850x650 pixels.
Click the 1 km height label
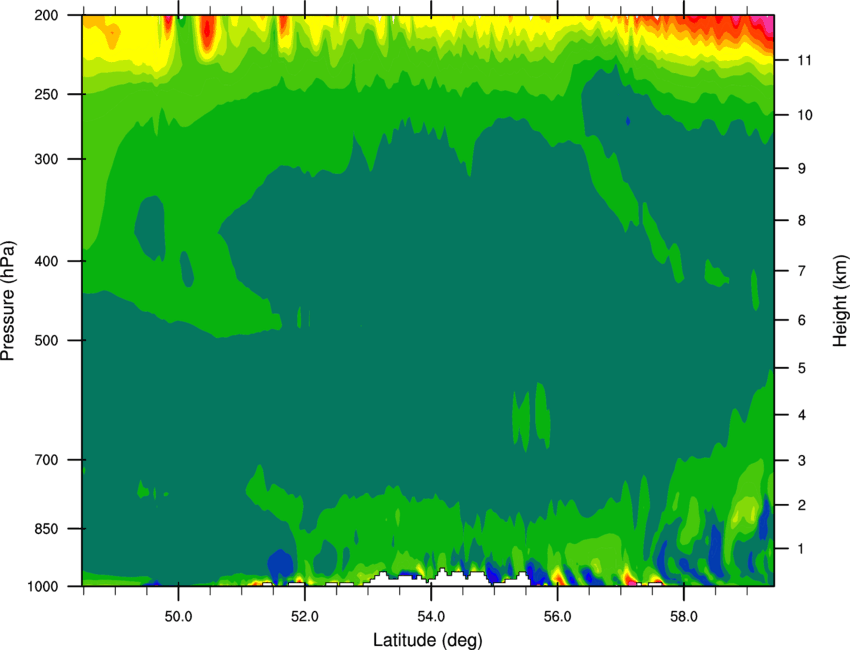(x=801, y=549)
